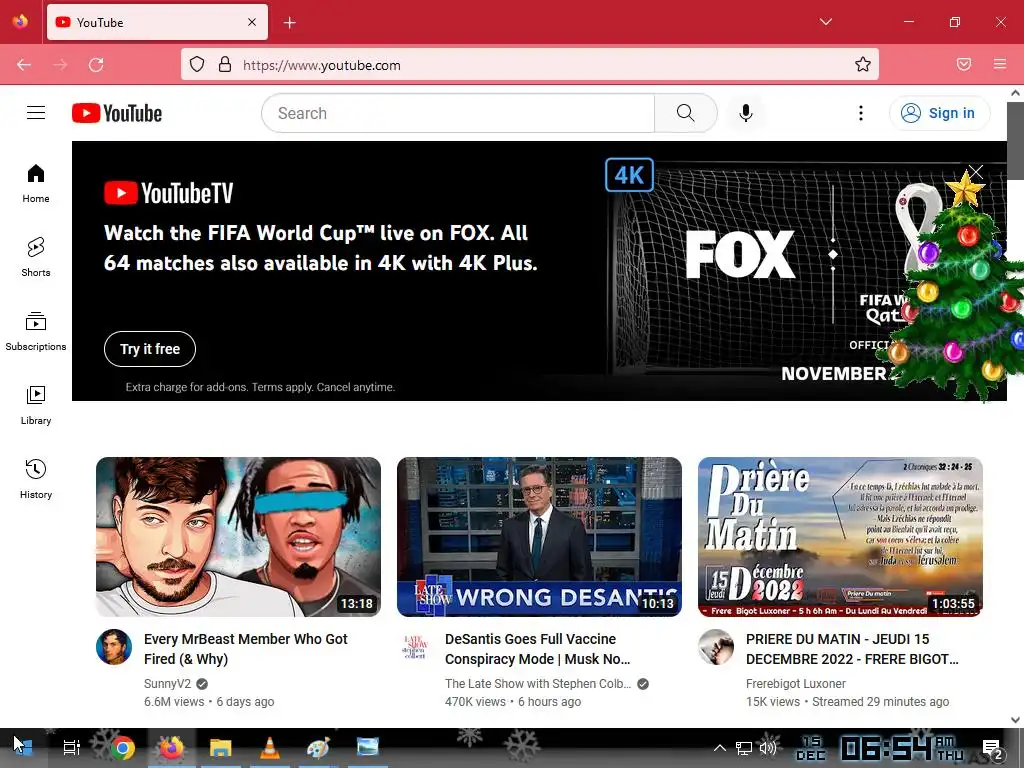This screenshot has height=768, width=1024.
Task: Click the URL address bar
Action: pos(530,65)
